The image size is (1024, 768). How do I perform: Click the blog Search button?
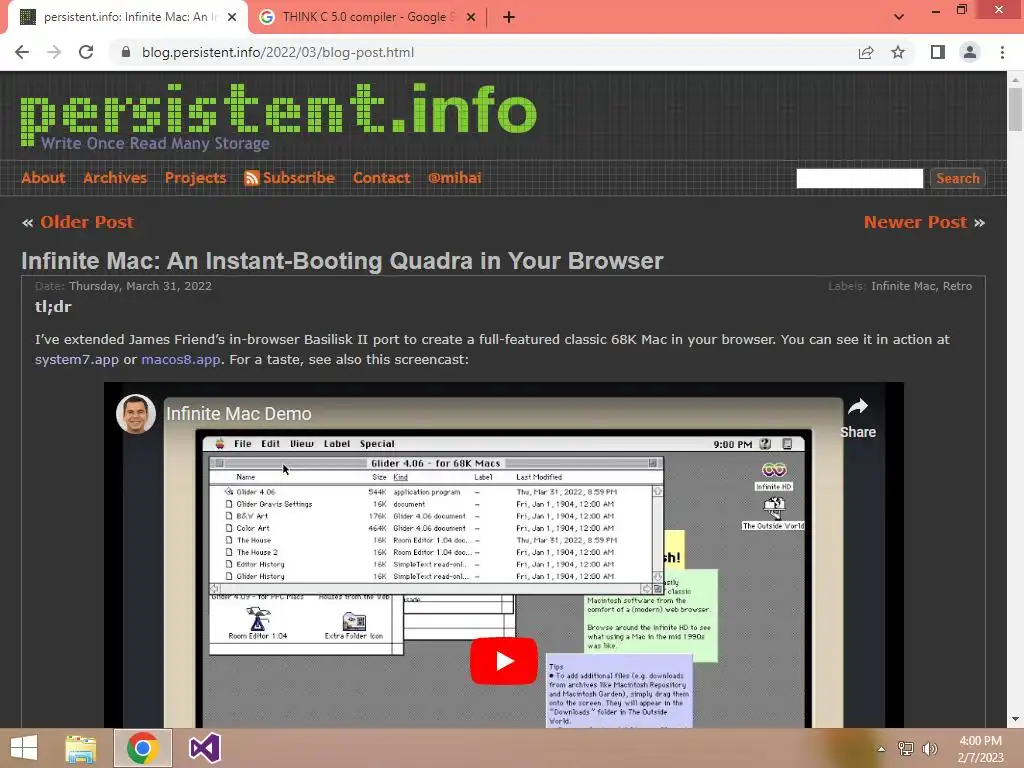[957, 178]
